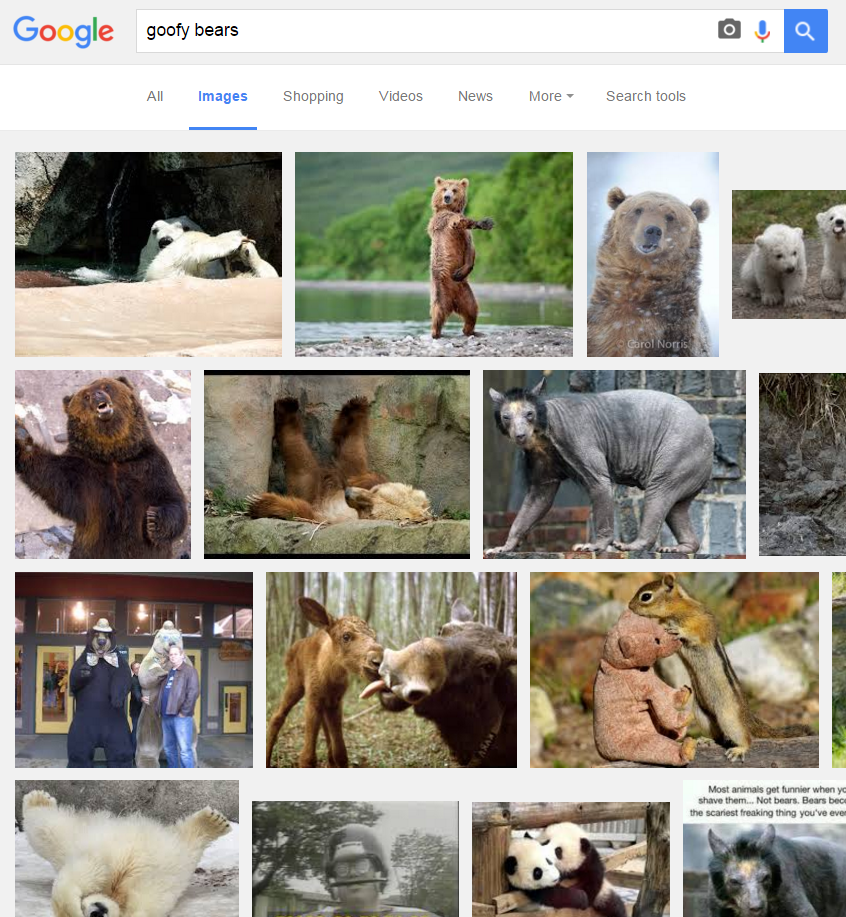
Task: Click the waving brown bear photo
Action: (x=103, y=464)
